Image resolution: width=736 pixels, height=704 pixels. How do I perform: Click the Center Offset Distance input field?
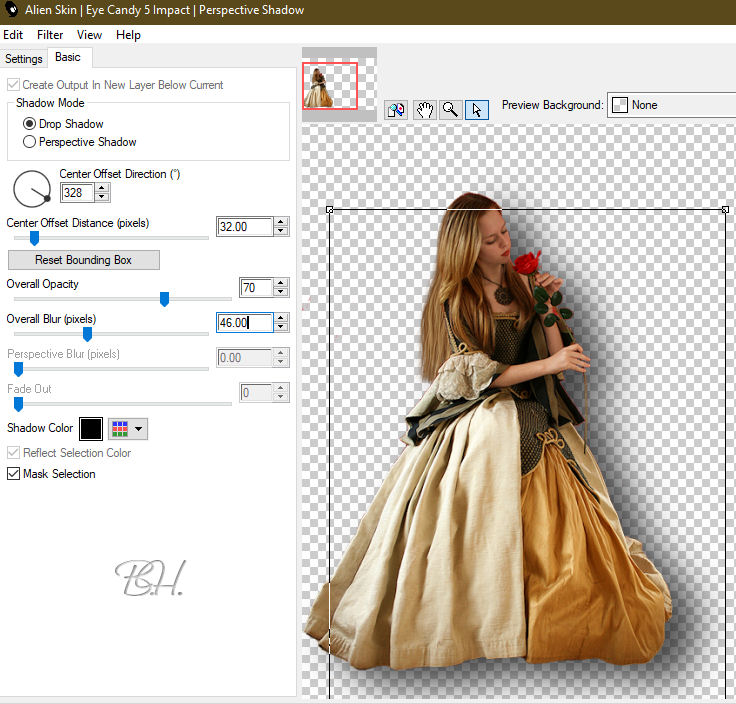point(243,227)
